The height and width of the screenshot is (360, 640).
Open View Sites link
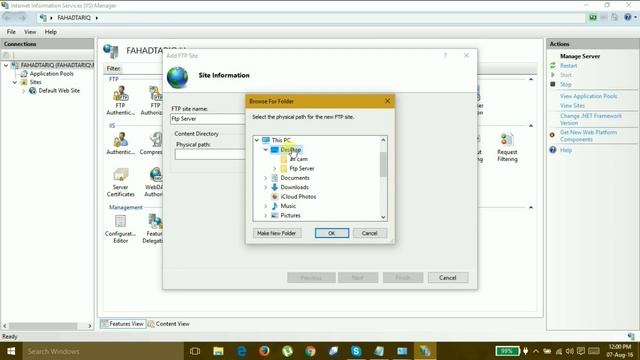click(572, 105)
